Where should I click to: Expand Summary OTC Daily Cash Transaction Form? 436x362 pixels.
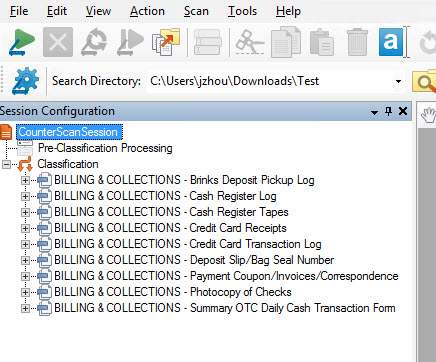tap(25, 308)
